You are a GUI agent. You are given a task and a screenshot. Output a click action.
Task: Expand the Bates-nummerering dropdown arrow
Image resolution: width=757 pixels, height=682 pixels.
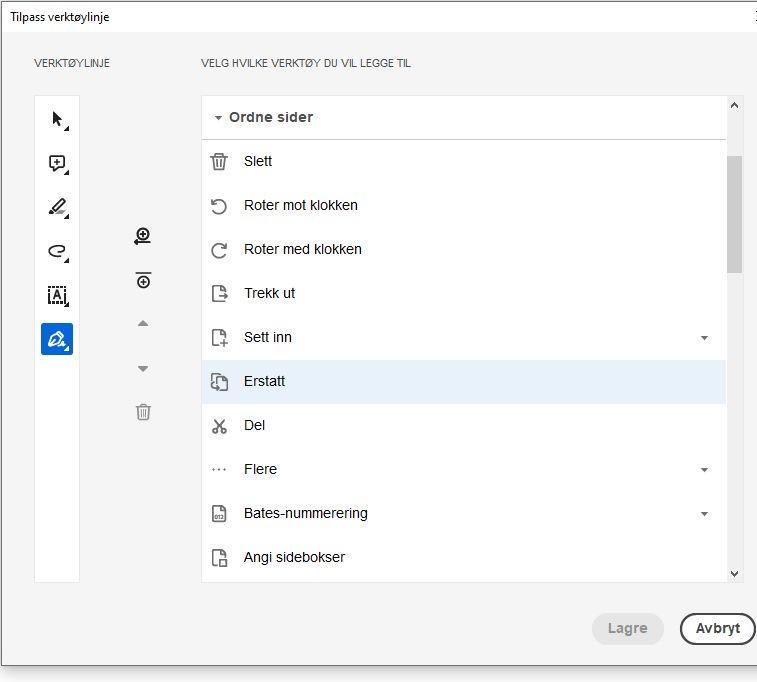point(704,514)
